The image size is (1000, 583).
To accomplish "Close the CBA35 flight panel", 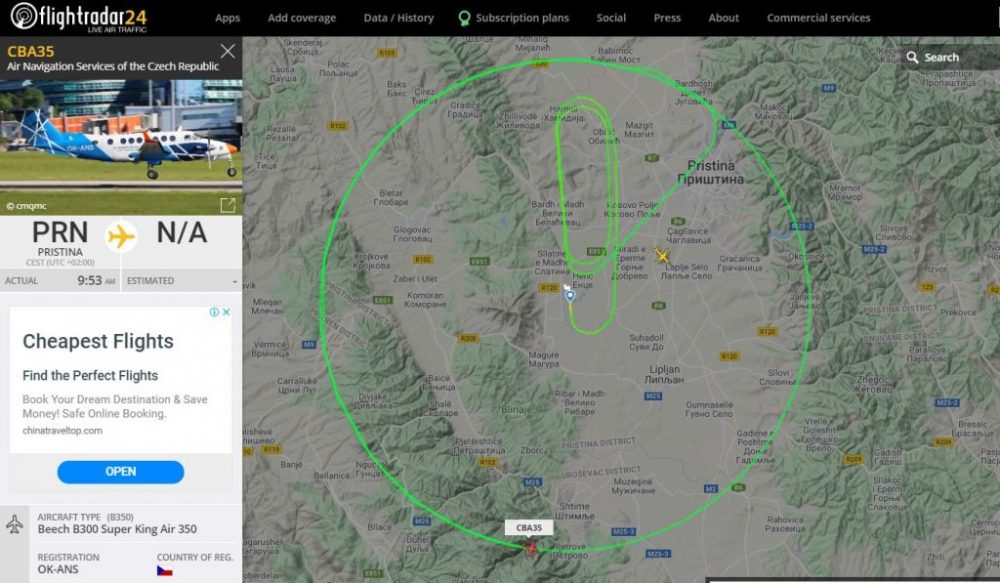I will (228, 51).
